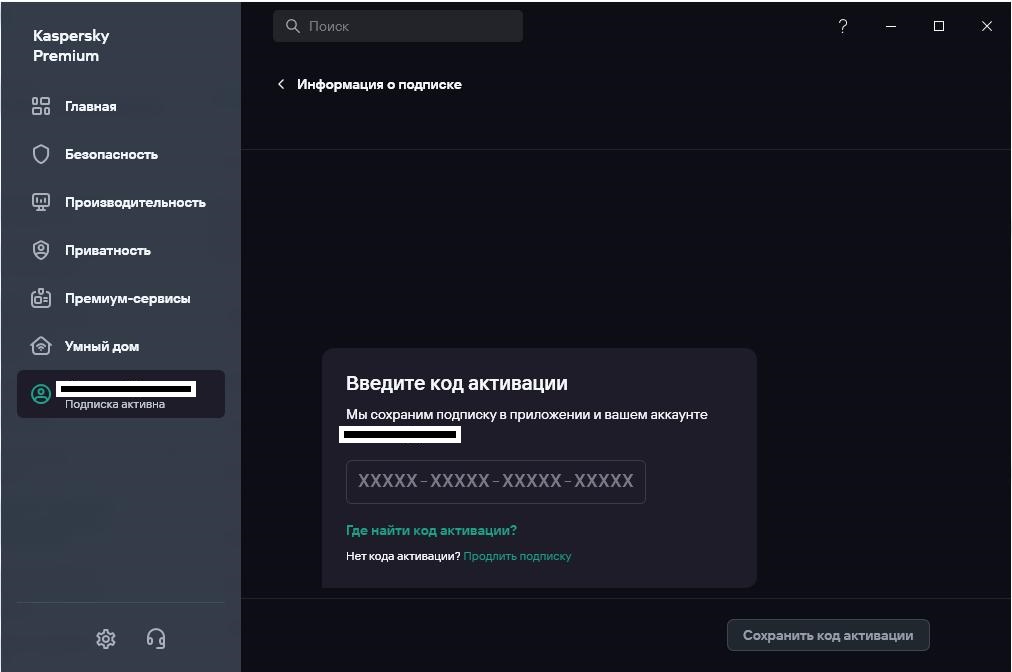Select the Приватность menu item
Screen dimensions: 1012x672
coord(107,250)
